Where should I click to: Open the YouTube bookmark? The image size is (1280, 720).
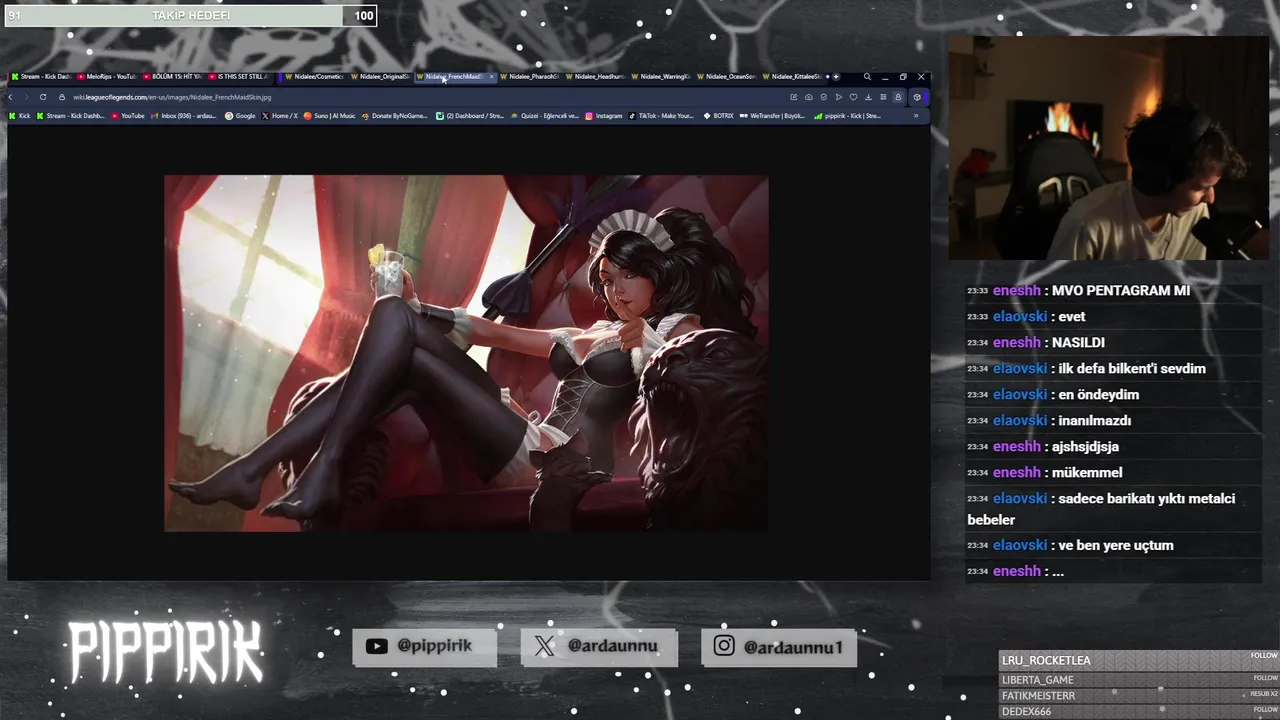(127, 116)
